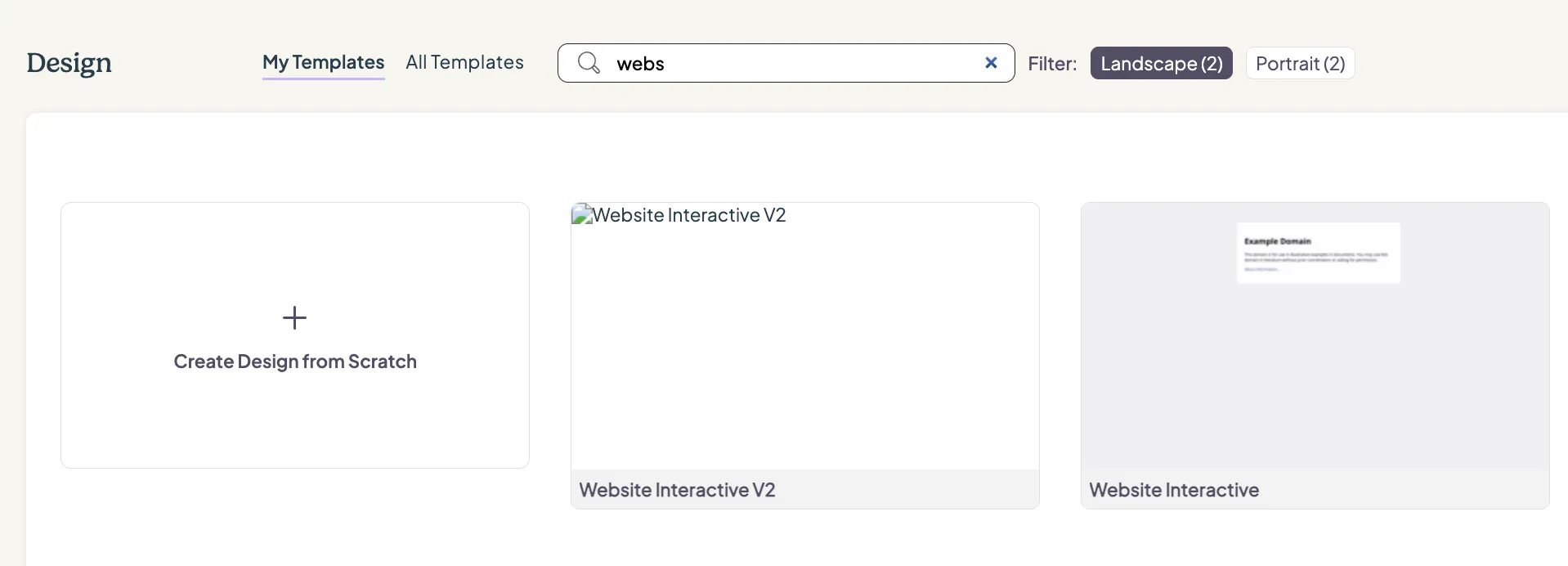Select the Website Interactive template thumbnail
The width and height of the screenshot is (1568, 566).
pos(1315,336)
